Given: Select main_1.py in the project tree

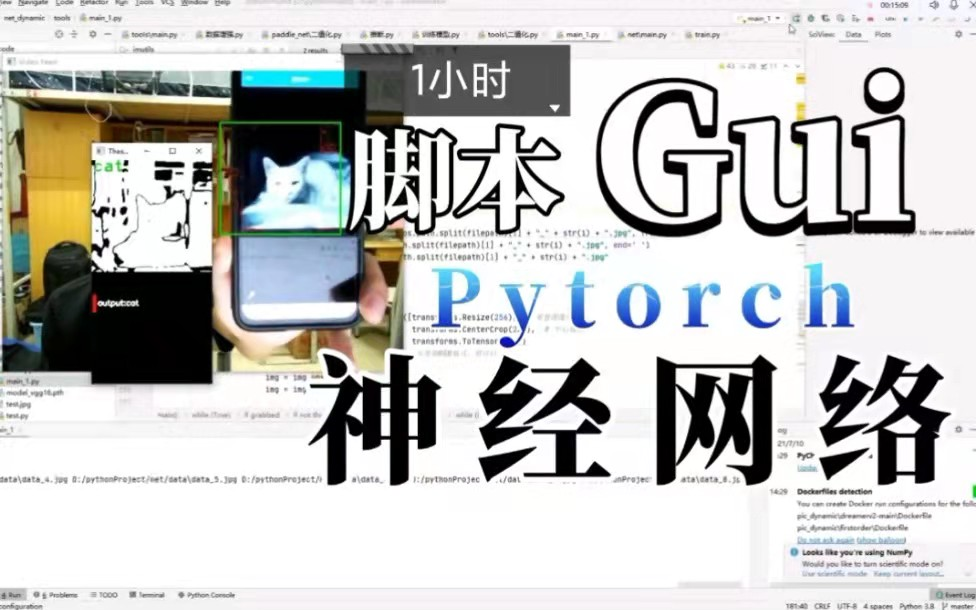Looking at the screenshot, I should 22,381.
